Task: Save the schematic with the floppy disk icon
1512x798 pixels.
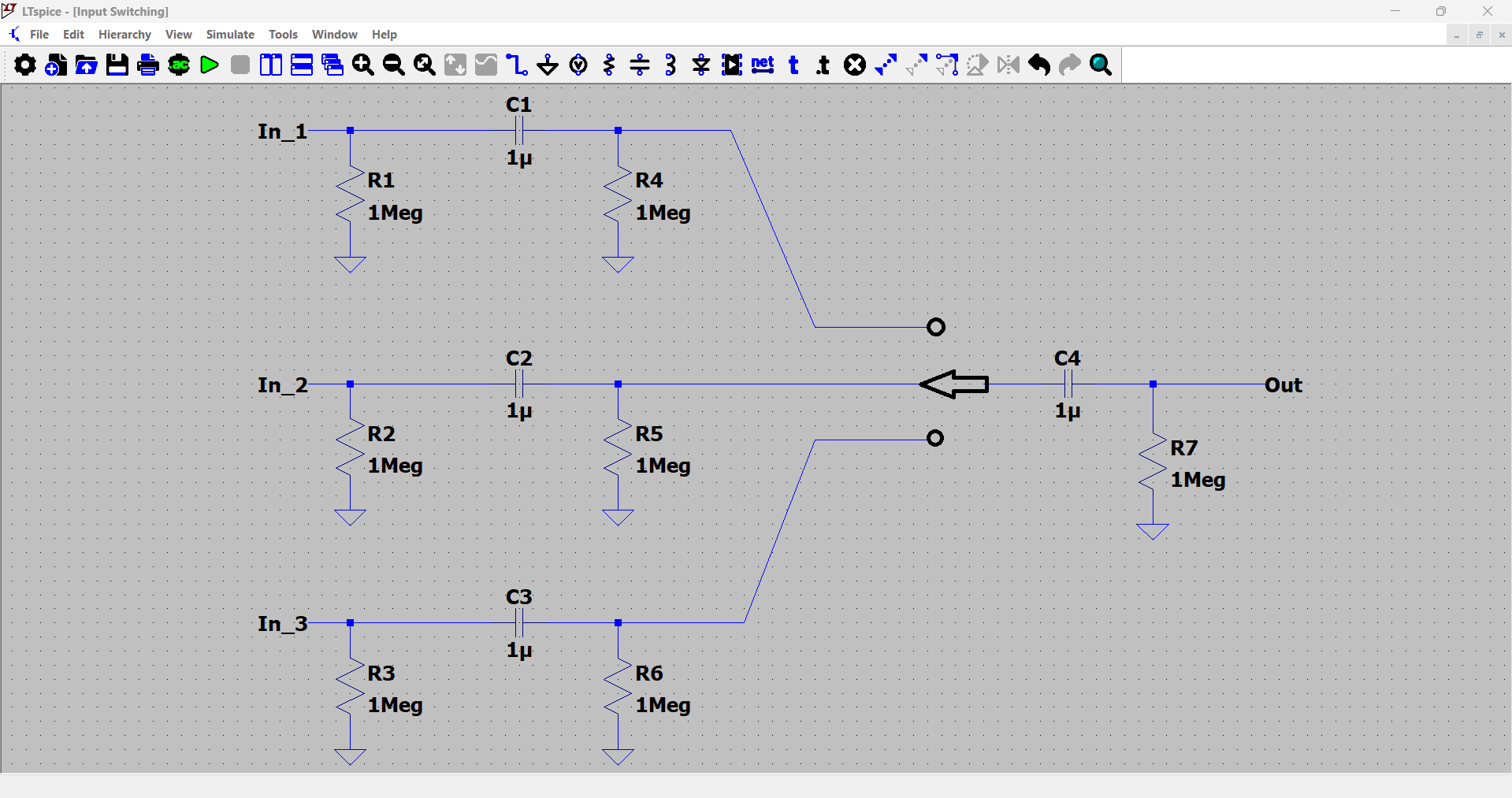Action: pos(117,65)
